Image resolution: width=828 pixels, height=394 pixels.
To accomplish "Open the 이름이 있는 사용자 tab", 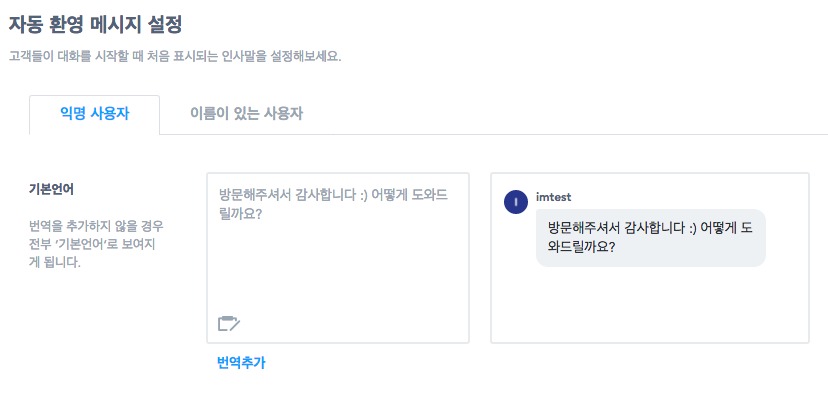I will (x=247, y=114).
